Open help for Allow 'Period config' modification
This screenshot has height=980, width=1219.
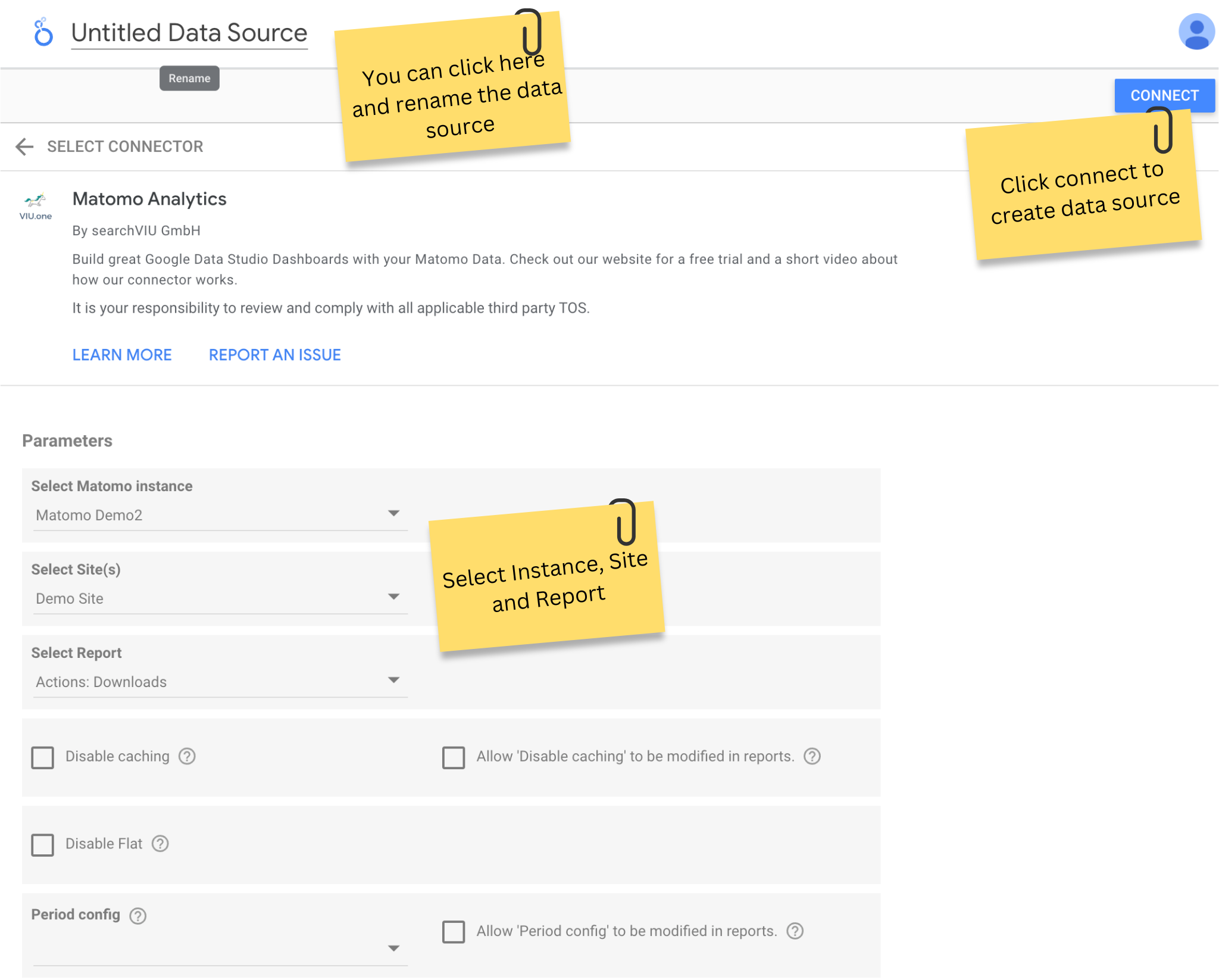click(795, 931)
